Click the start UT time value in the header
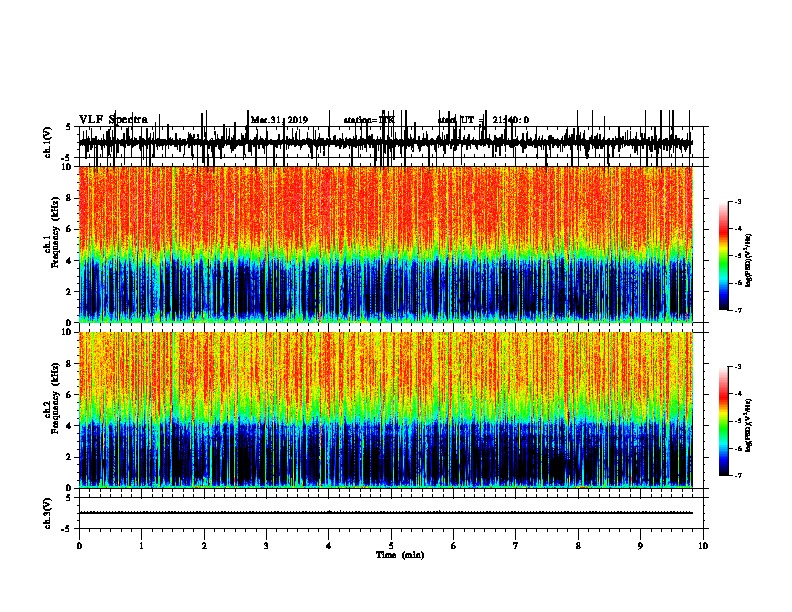This screenshot has width=792, height=612. pyautogui.click(x=511, y=120)
